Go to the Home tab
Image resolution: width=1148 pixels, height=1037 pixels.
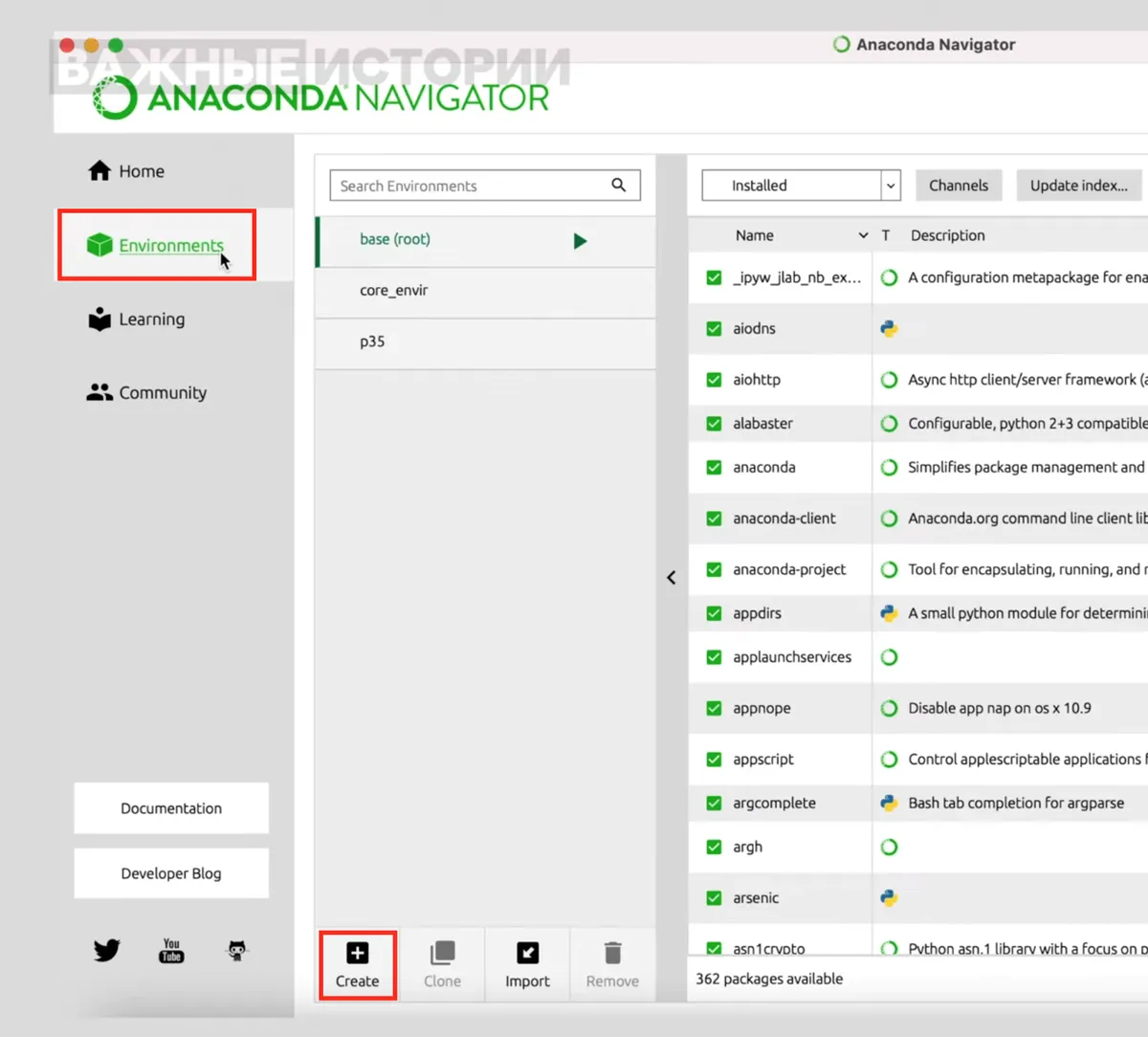click(x=126, y=171)
